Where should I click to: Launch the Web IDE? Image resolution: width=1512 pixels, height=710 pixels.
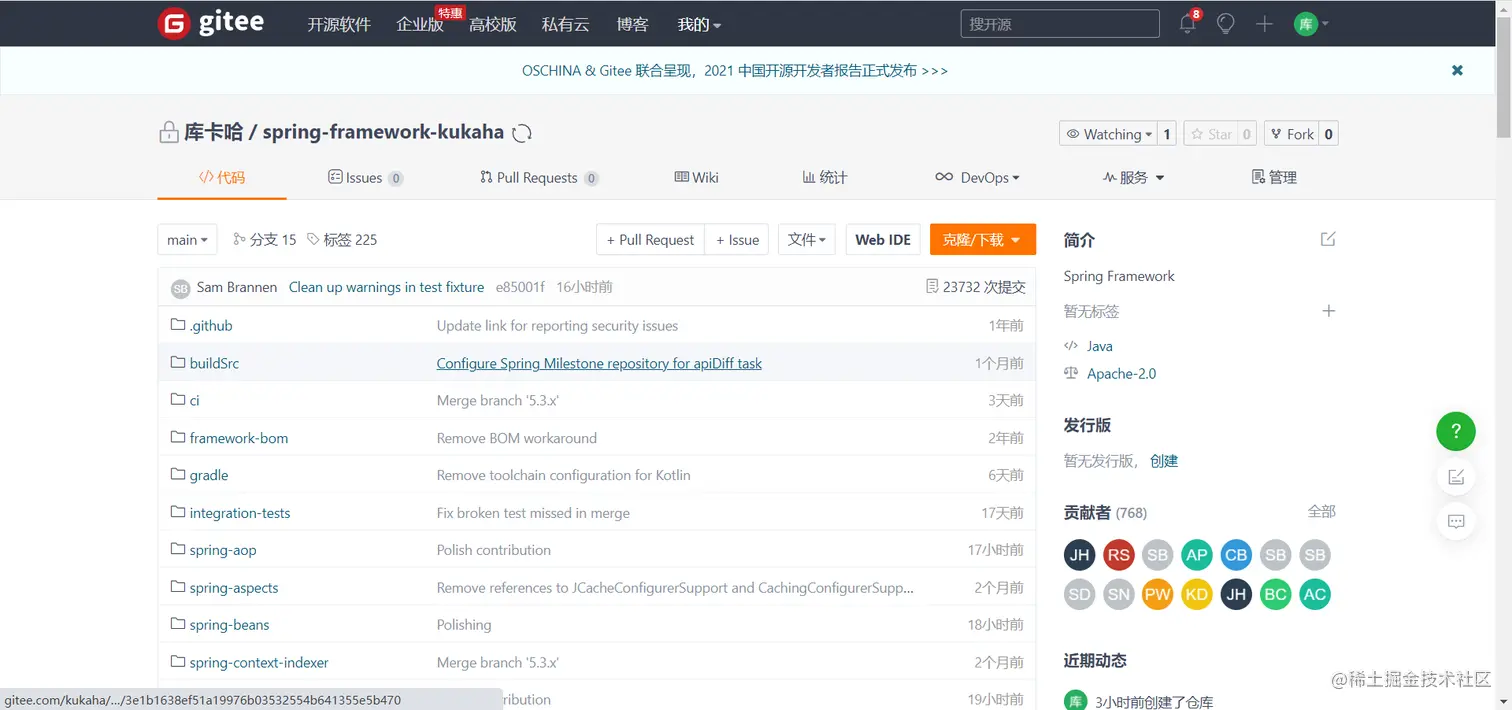[883, 239]
